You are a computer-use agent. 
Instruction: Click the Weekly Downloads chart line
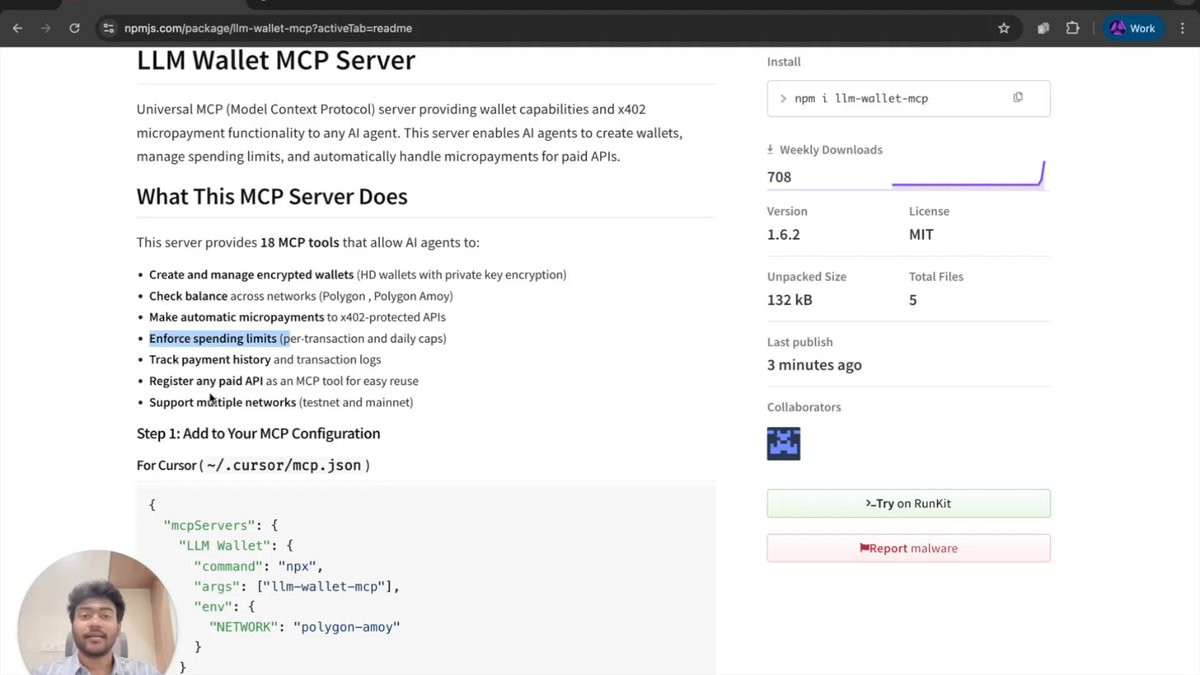[x=968, y=176]
